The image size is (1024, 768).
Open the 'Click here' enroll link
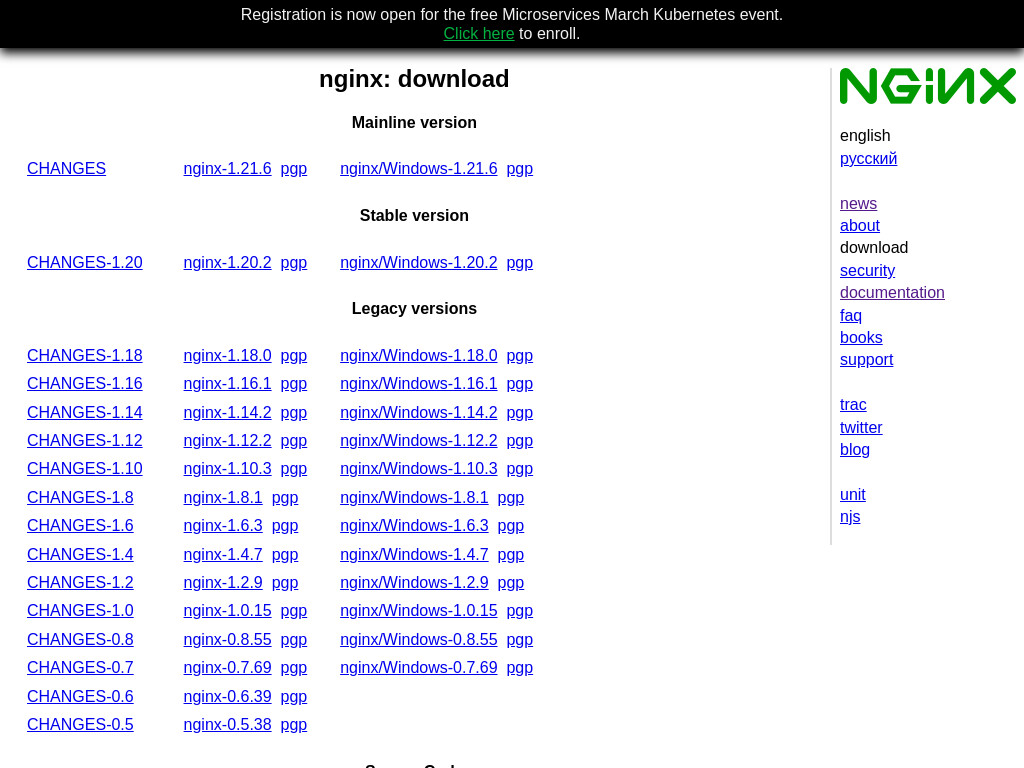(479, 33)
